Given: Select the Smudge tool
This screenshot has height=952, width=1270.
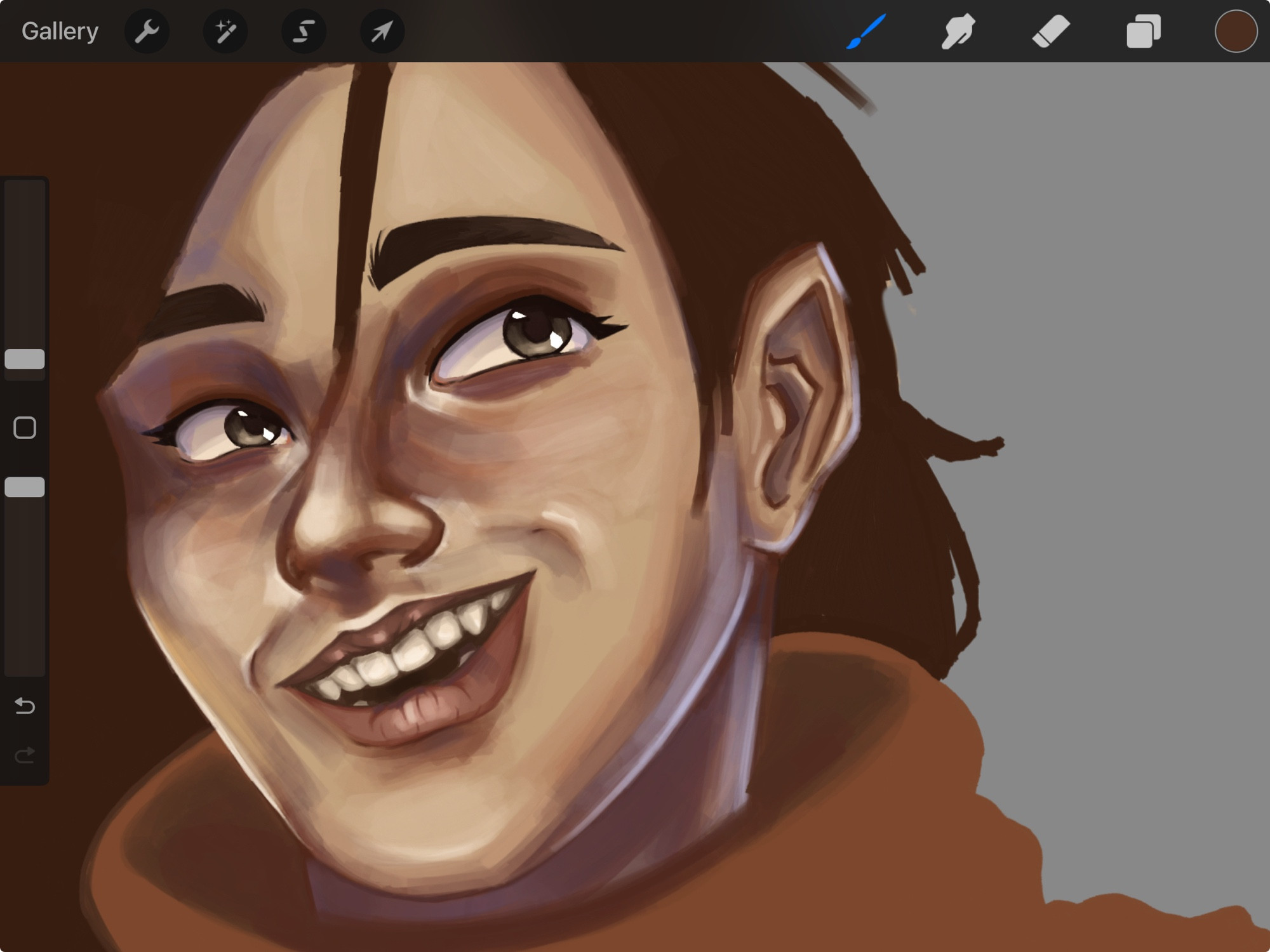Looking at the screenshot, I should [x=958, y=31].
